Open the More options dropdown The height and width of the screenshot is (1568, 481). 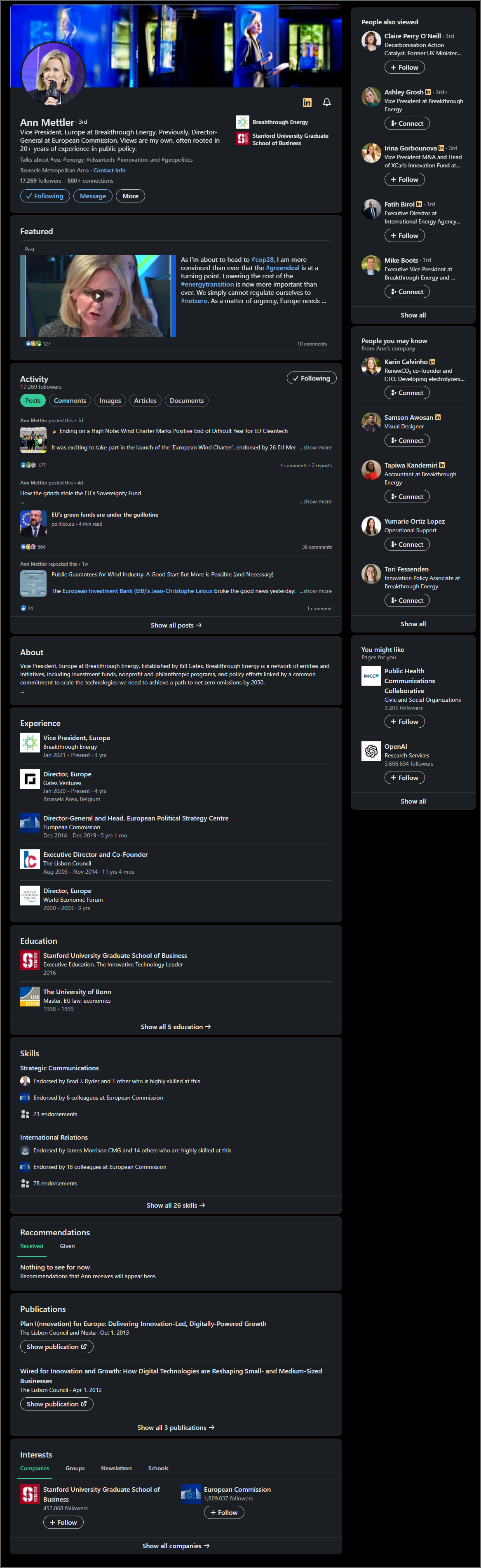(130, 196)
